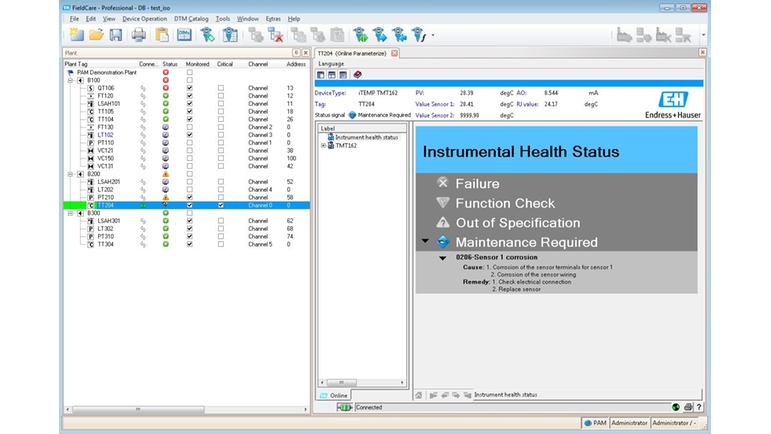Select Instrument health status tree item

tap(366, 138)
